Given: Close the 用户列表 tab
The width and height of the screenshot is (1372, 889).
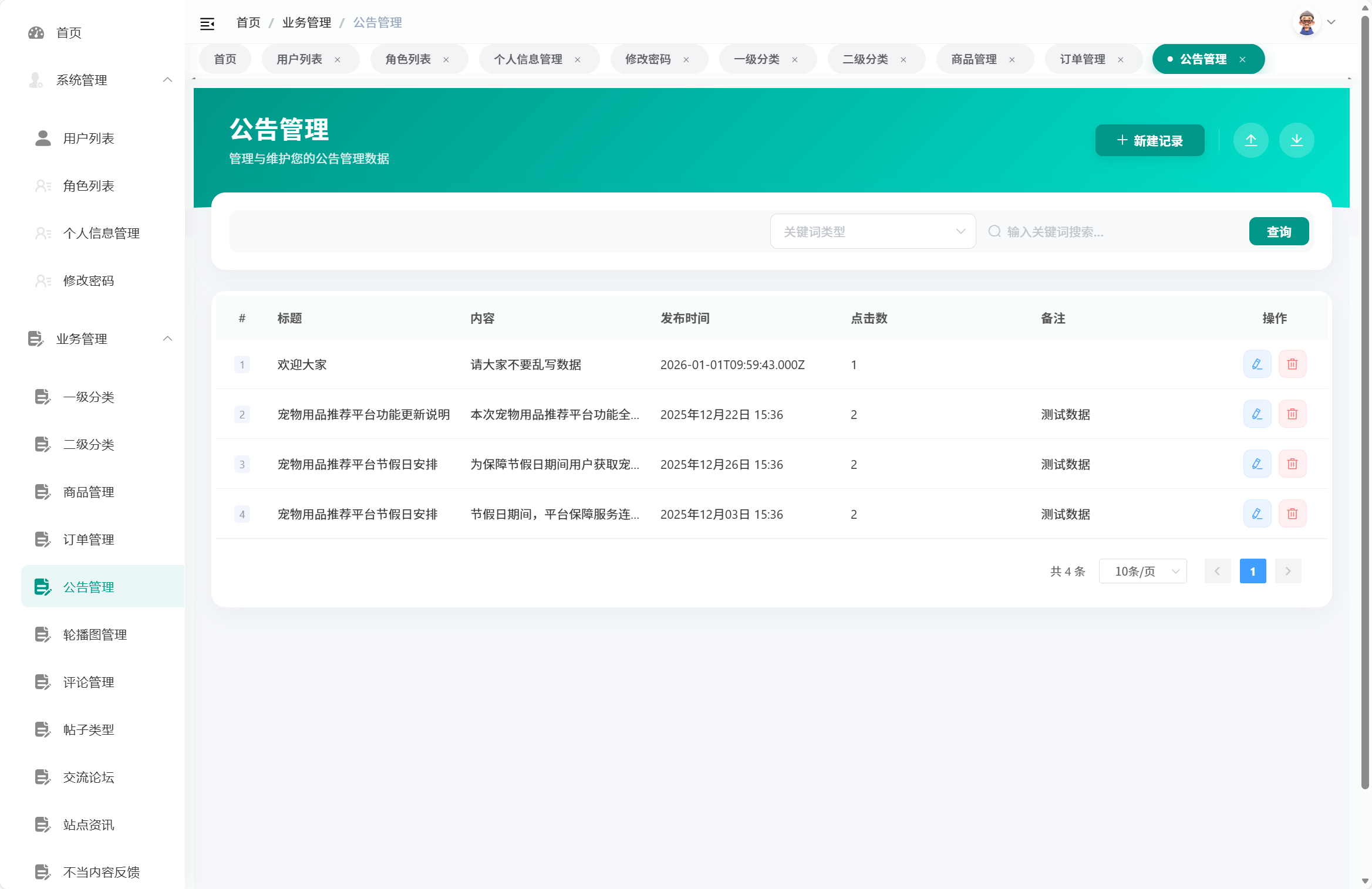Looking at the screenshot, I should coord(338,59).
